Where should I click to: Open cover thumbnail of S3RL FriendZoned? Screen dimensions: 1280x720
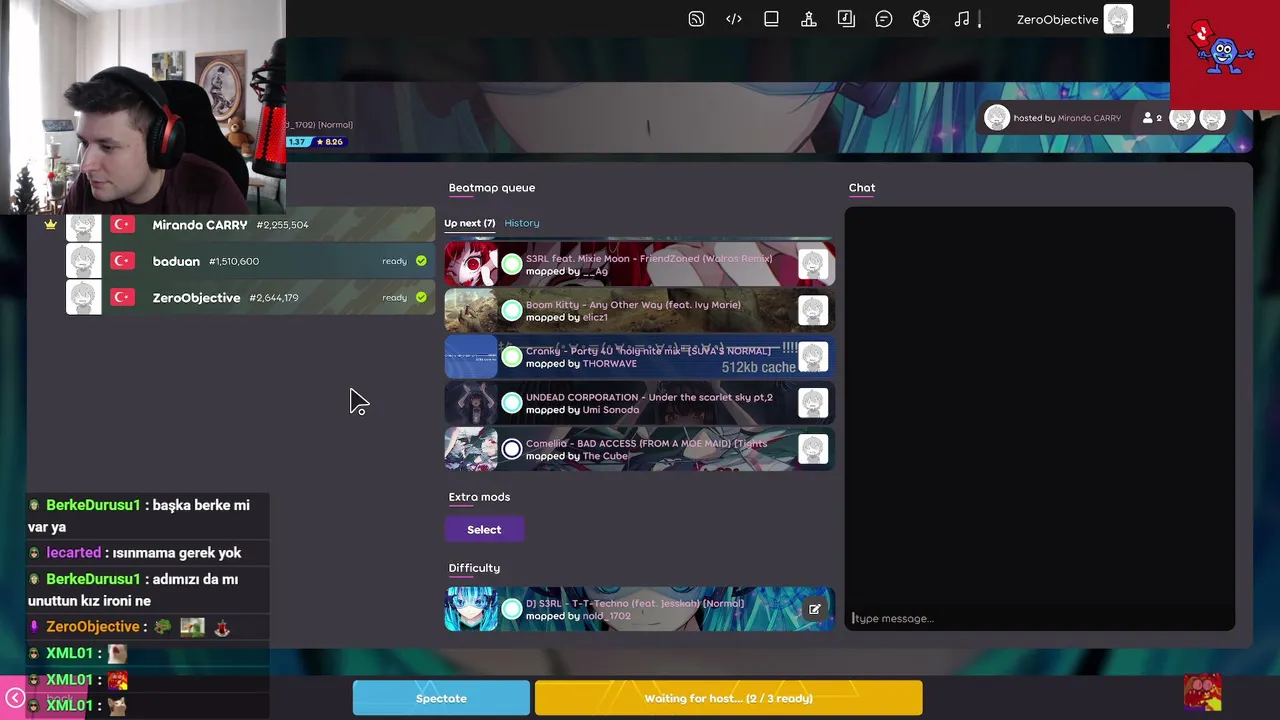pos(471,264)
